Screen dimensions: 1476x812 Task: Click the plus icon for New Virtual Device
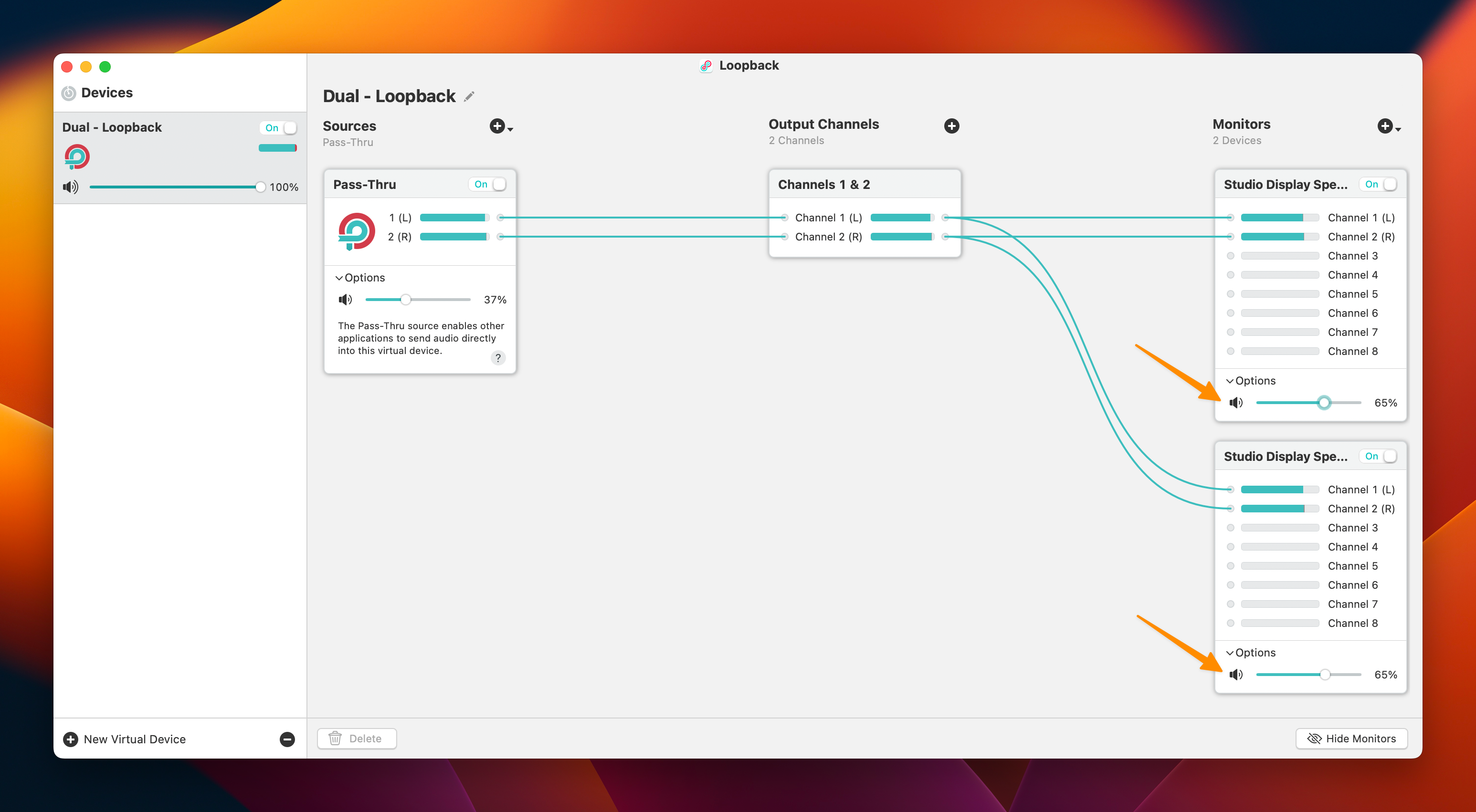(71, 739)
